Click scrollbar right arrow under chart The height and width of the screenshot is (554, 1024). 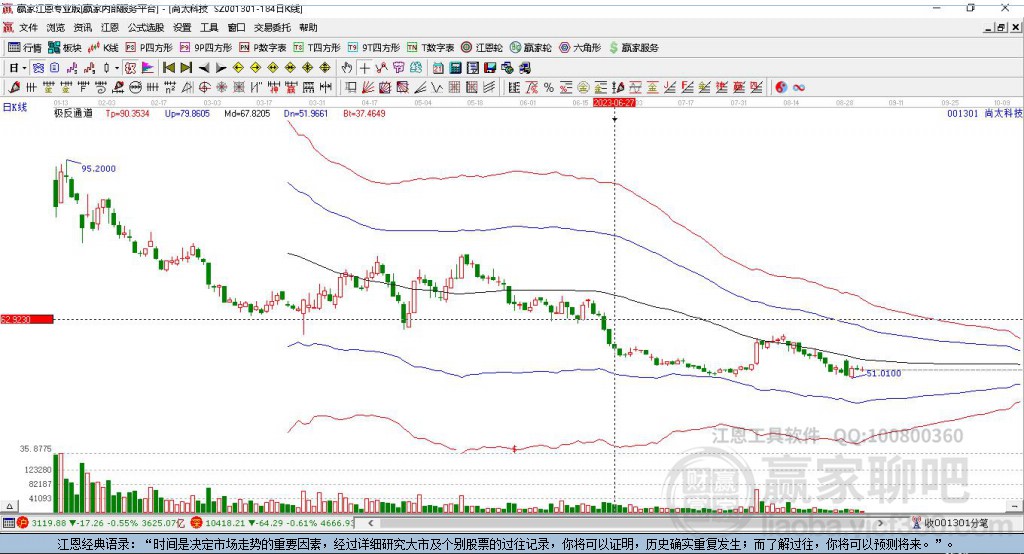[880, 523]
